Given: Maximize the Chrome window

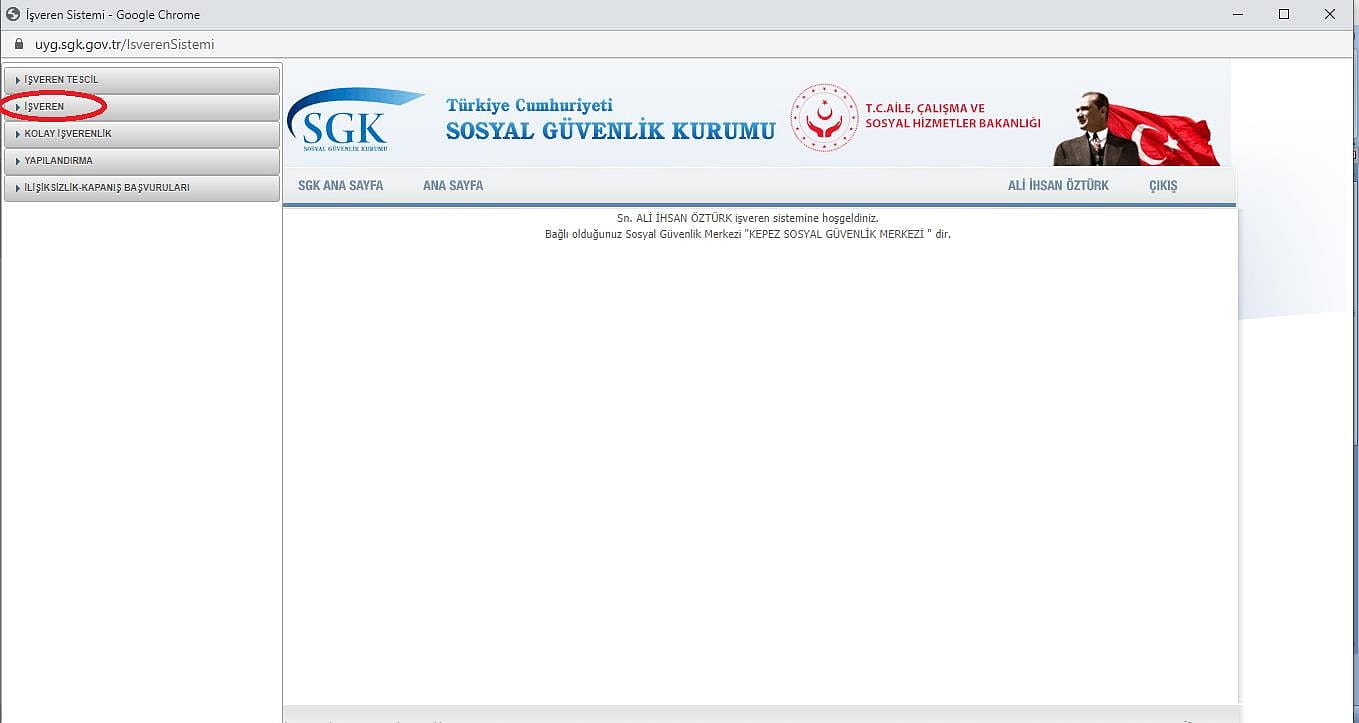Looking at the screenshot, I should click(x=1284, y=14).
